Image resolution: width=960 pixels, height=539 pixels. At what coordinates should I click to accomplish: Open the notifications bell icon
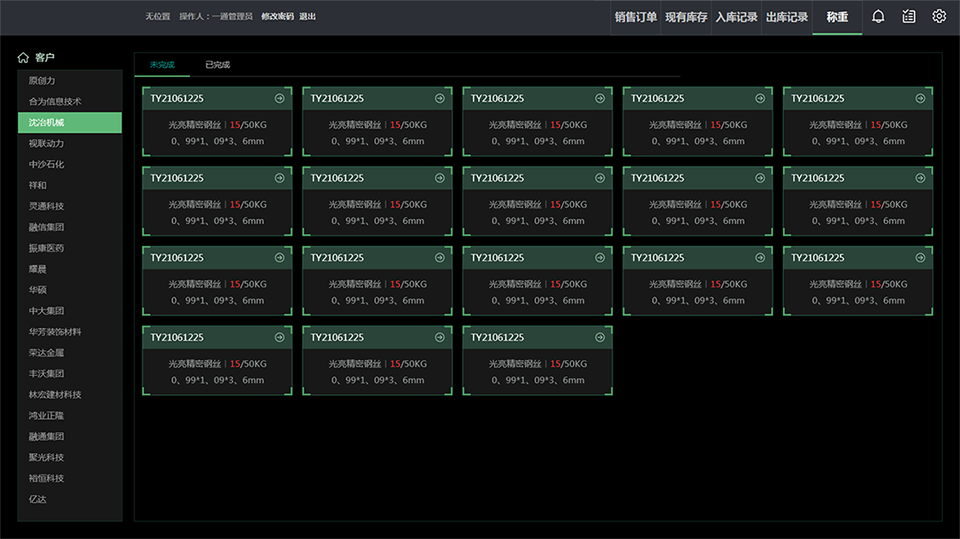point(878,17)
